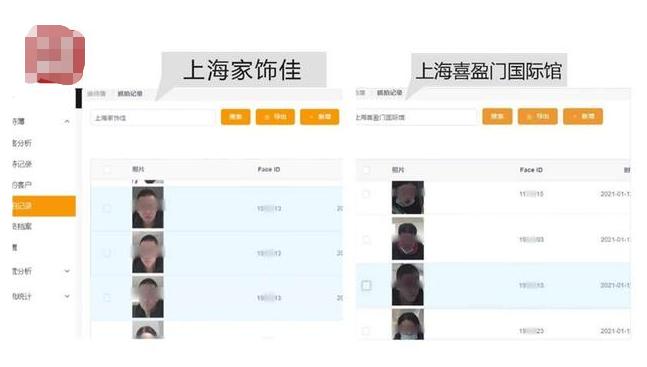Open the '…档案' sidebar menu item
Image resolution: width=647 pixels, height=367 pixels.
22,226
